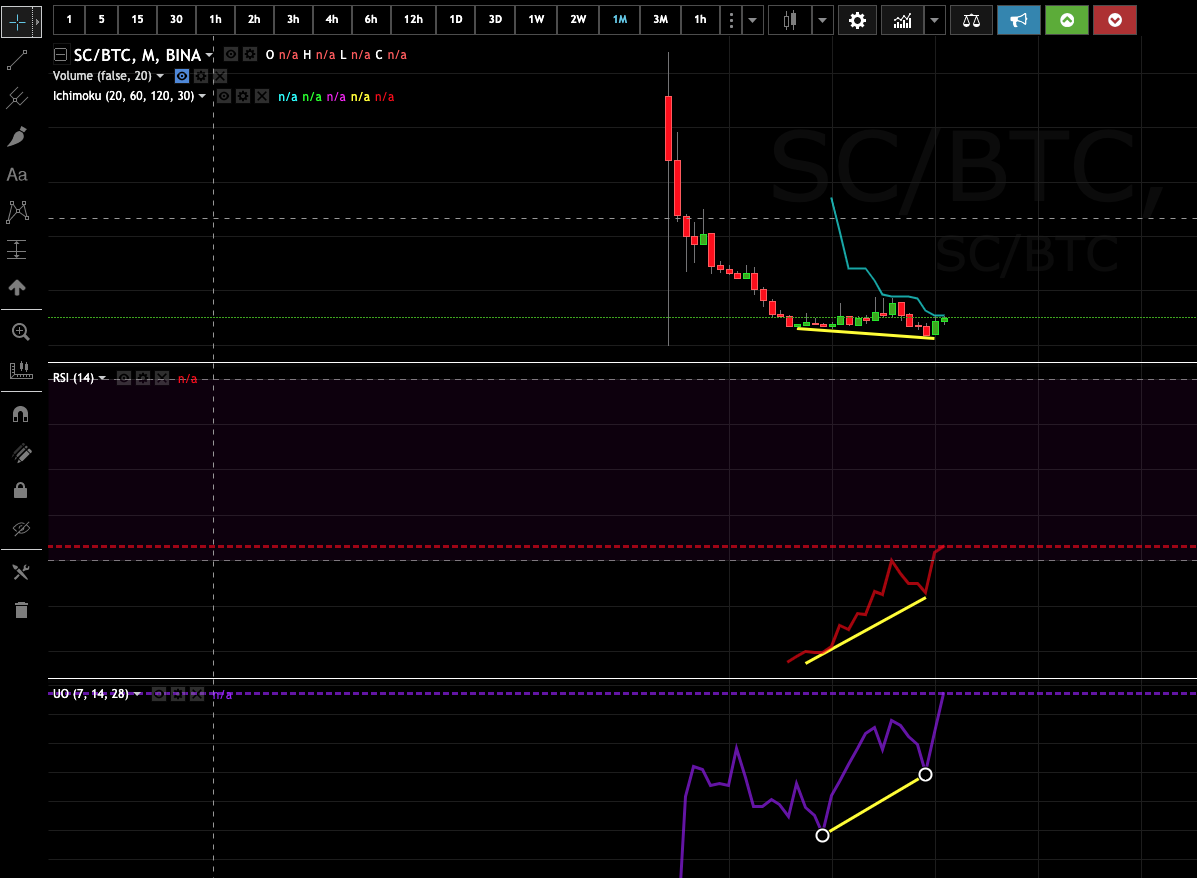Toggle RSI indicator visibility eye
The width and height of the screenshot is (1197, 878).
pyautogui.click(x=124, y=378)
